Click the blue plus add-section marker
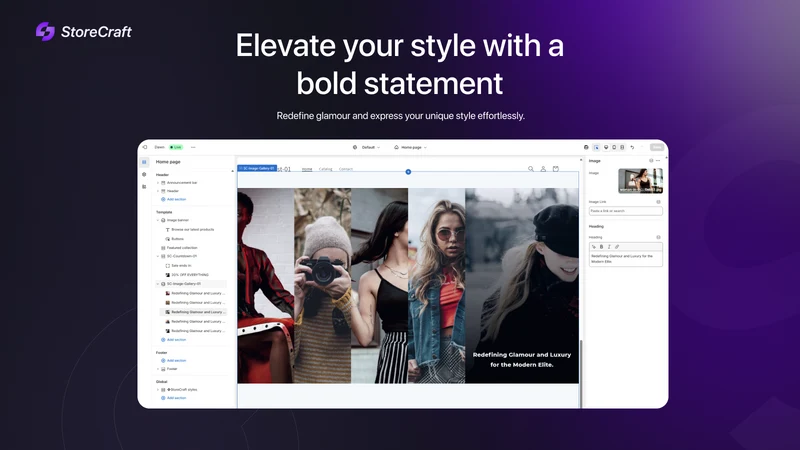This screenshot has height=450, width=800. coord(408,172)
